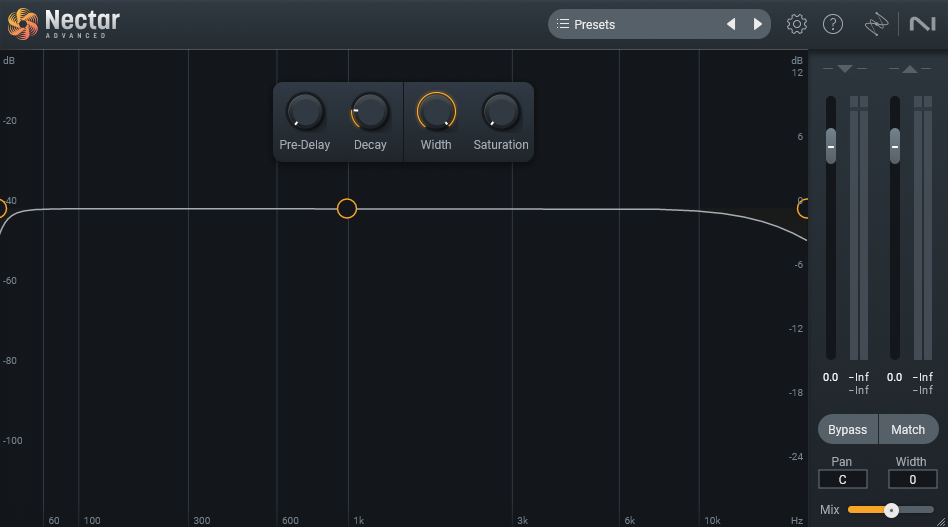The height and width of the screenshot is (527, 948).
Task: Click the window resize grip corner
Action: coord(941,521)
